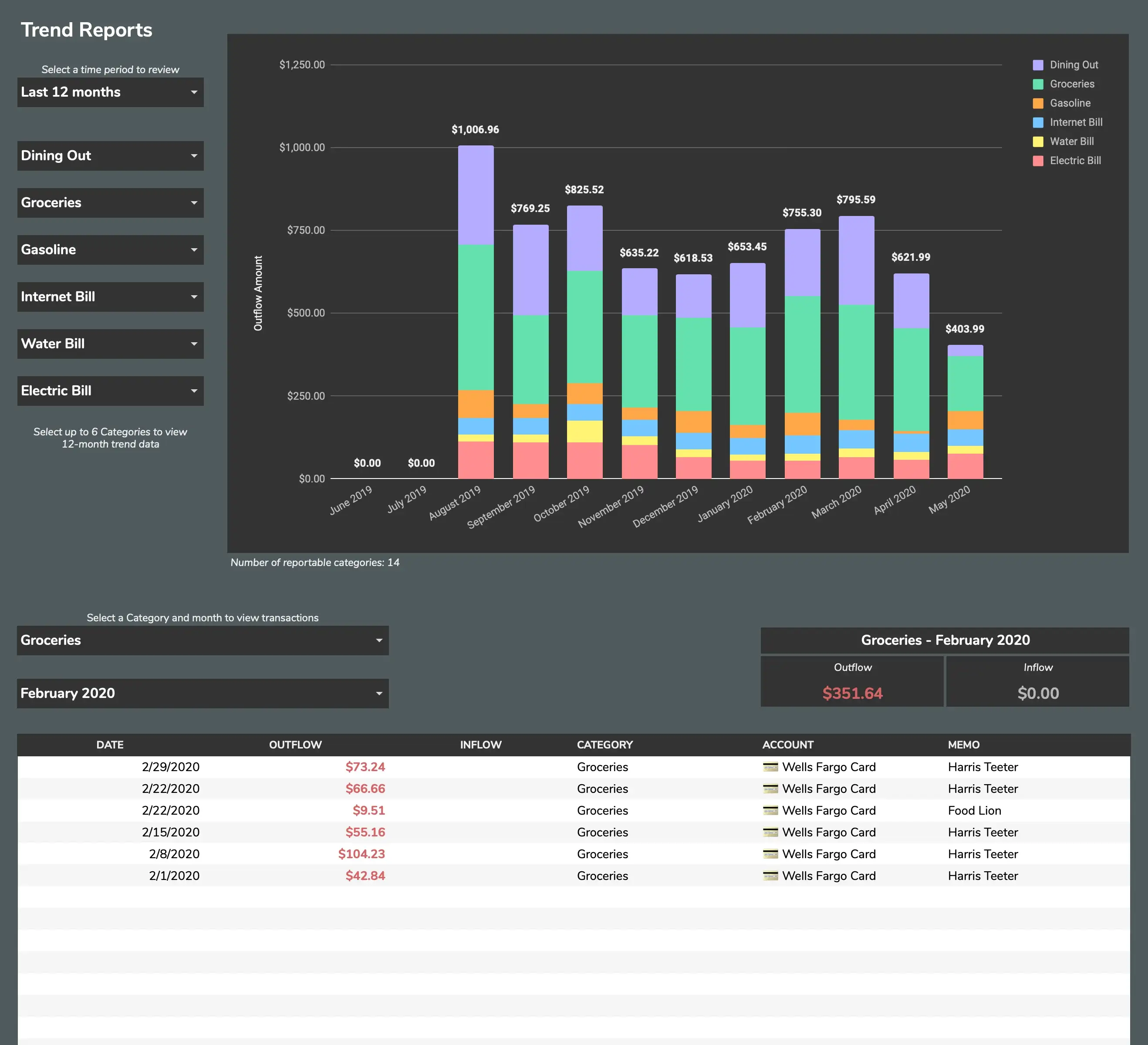Click the Trend Reports title
This screenshot has height=1045, width=1148.
(87, 30)
